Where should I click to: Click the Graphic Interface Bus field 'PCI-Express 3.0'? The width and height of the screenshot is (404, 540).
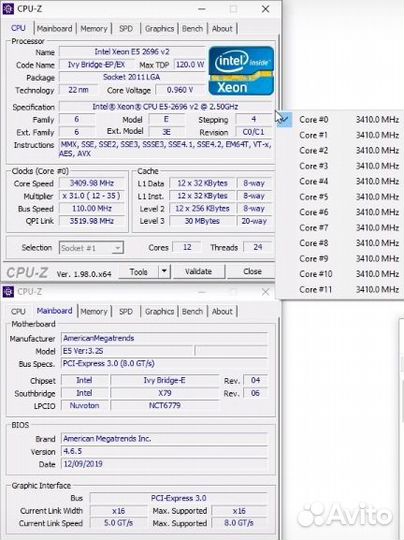click(179, 498)
